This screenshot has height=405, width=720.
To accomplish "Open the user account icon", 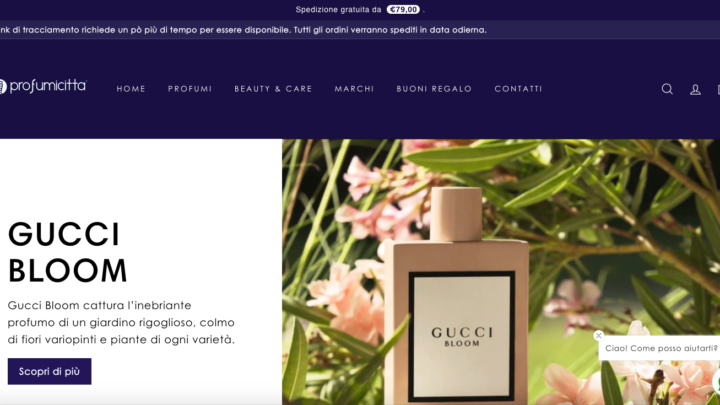I will [x=695, y=90].
